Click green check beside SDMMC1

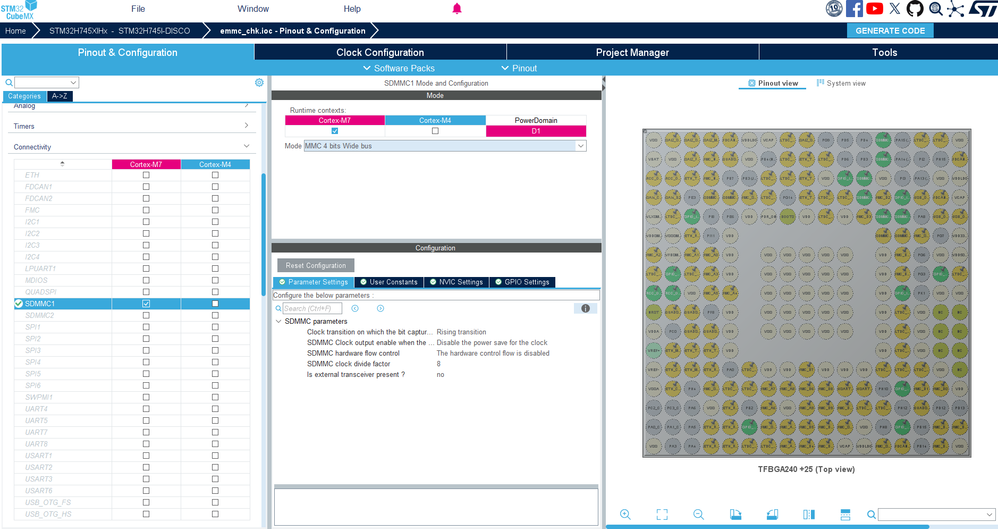tap(18, 304)
